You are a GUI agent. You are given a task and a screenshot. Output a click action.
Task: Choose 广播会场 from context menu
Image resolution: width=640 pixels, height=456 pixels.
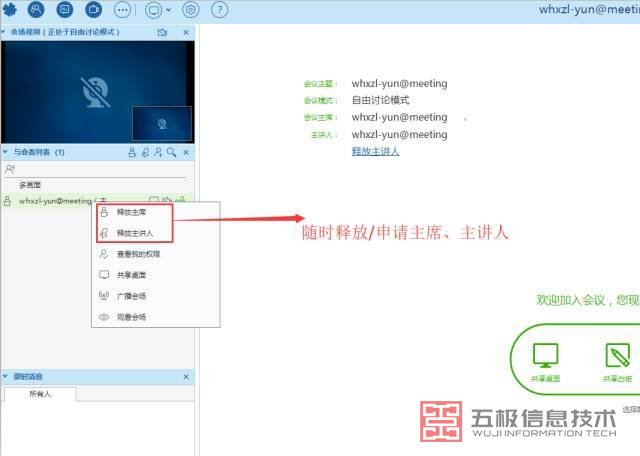click(156, 296)
